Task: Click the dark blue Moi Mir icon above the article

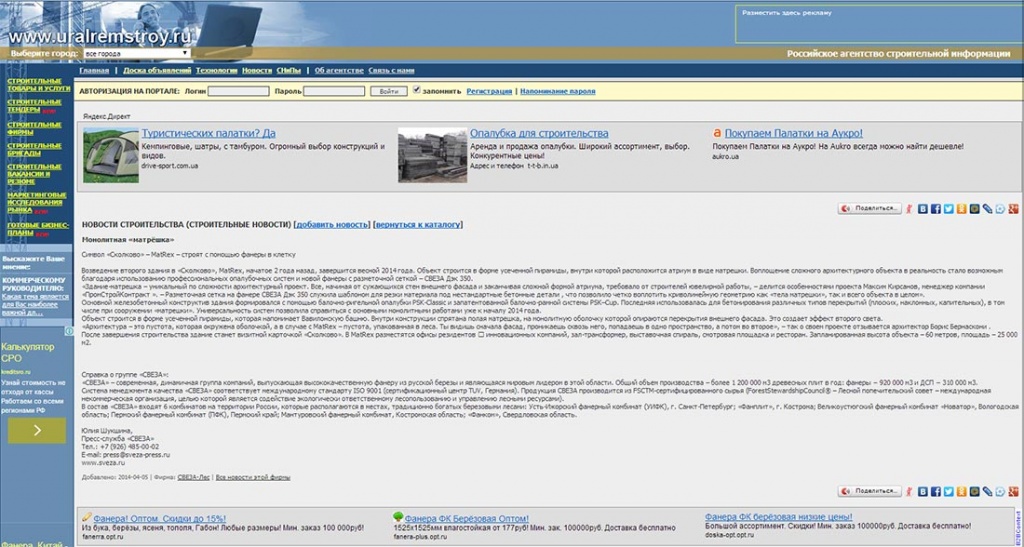Action: (974, 209)
